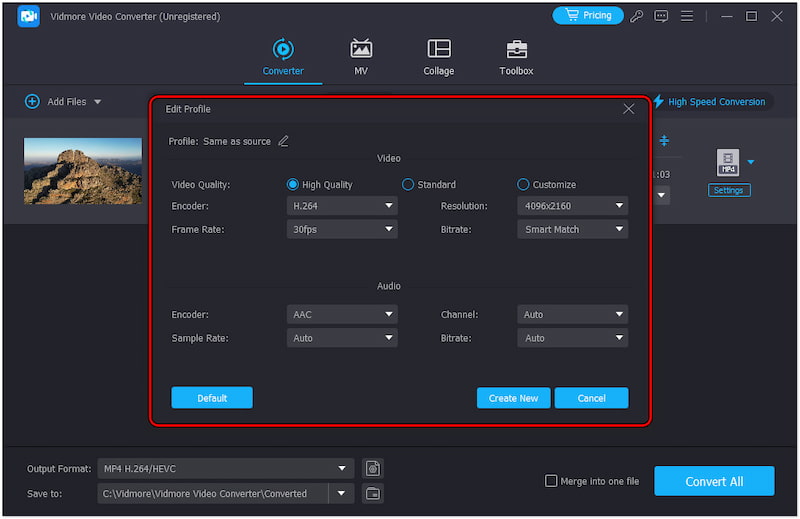The height and width of the screenshot is (519, 800).
Task: Click the Add Files plus icon
Action: (32, 101)
